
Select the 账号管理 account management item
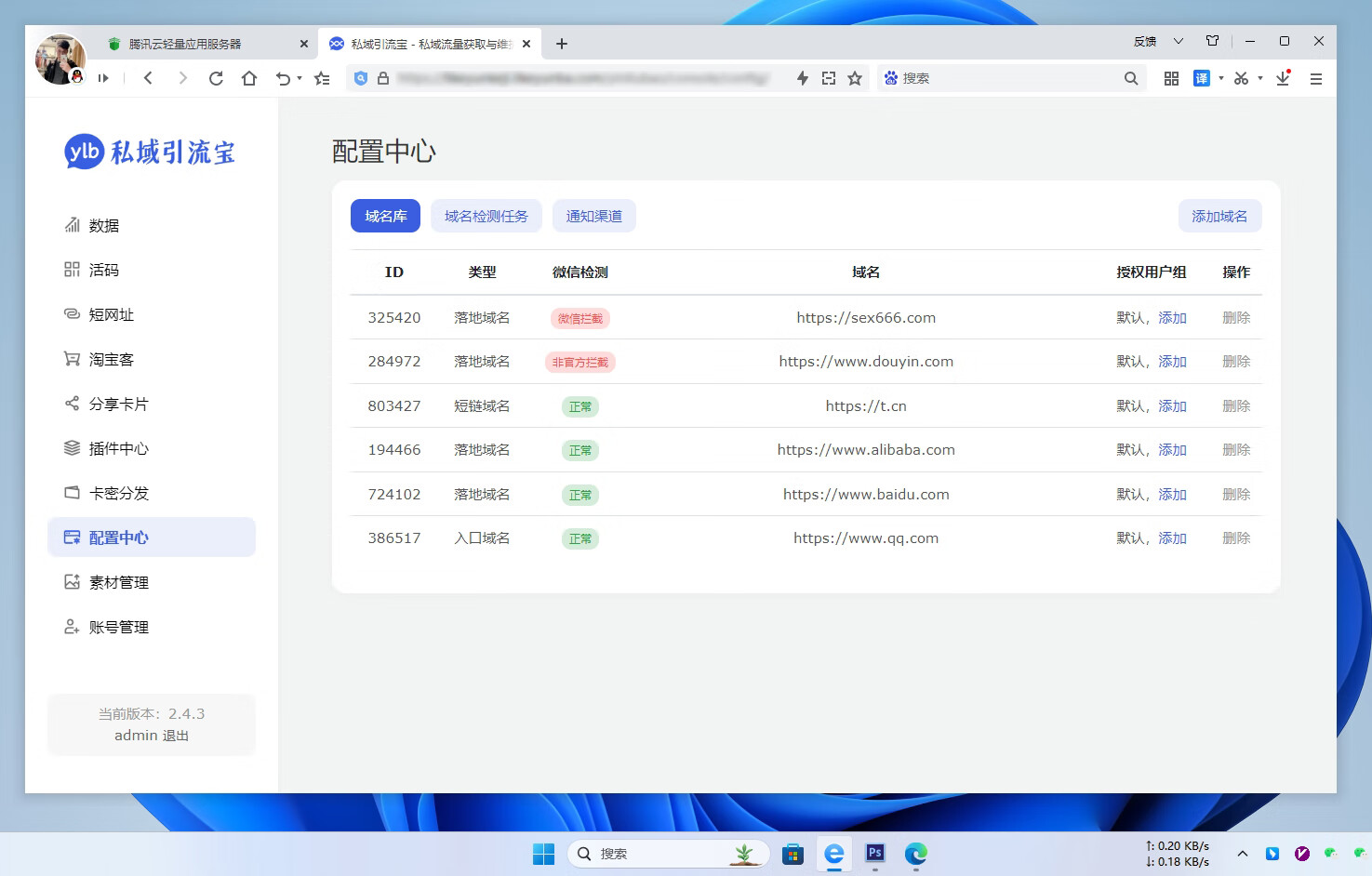118,627
